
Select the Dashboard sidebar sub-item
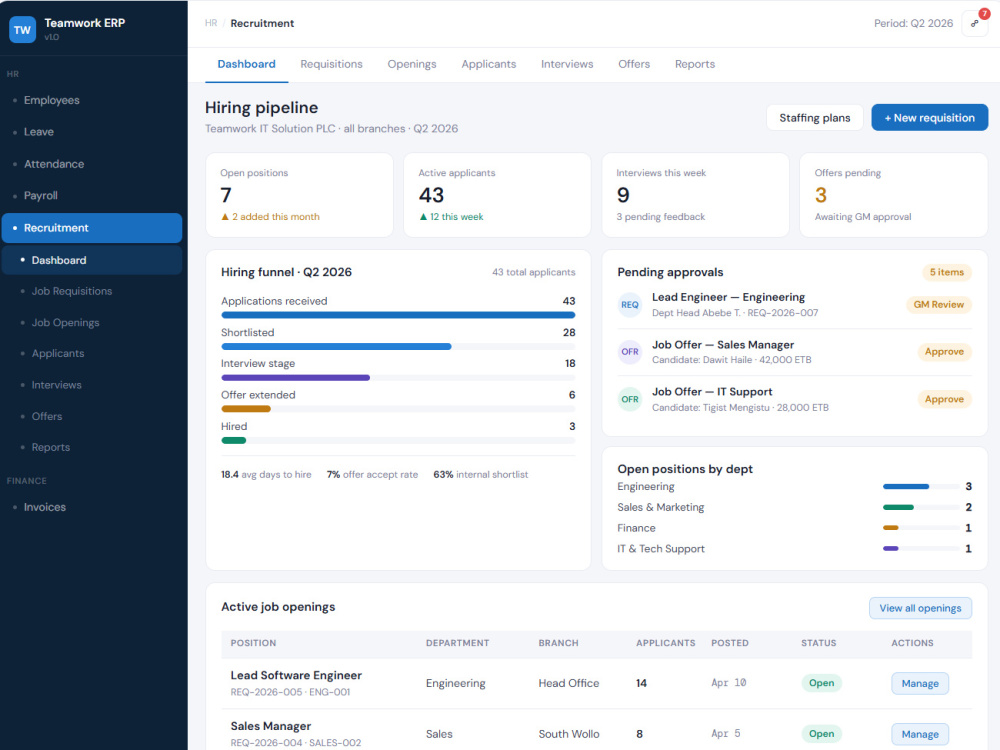click(92, 260)
